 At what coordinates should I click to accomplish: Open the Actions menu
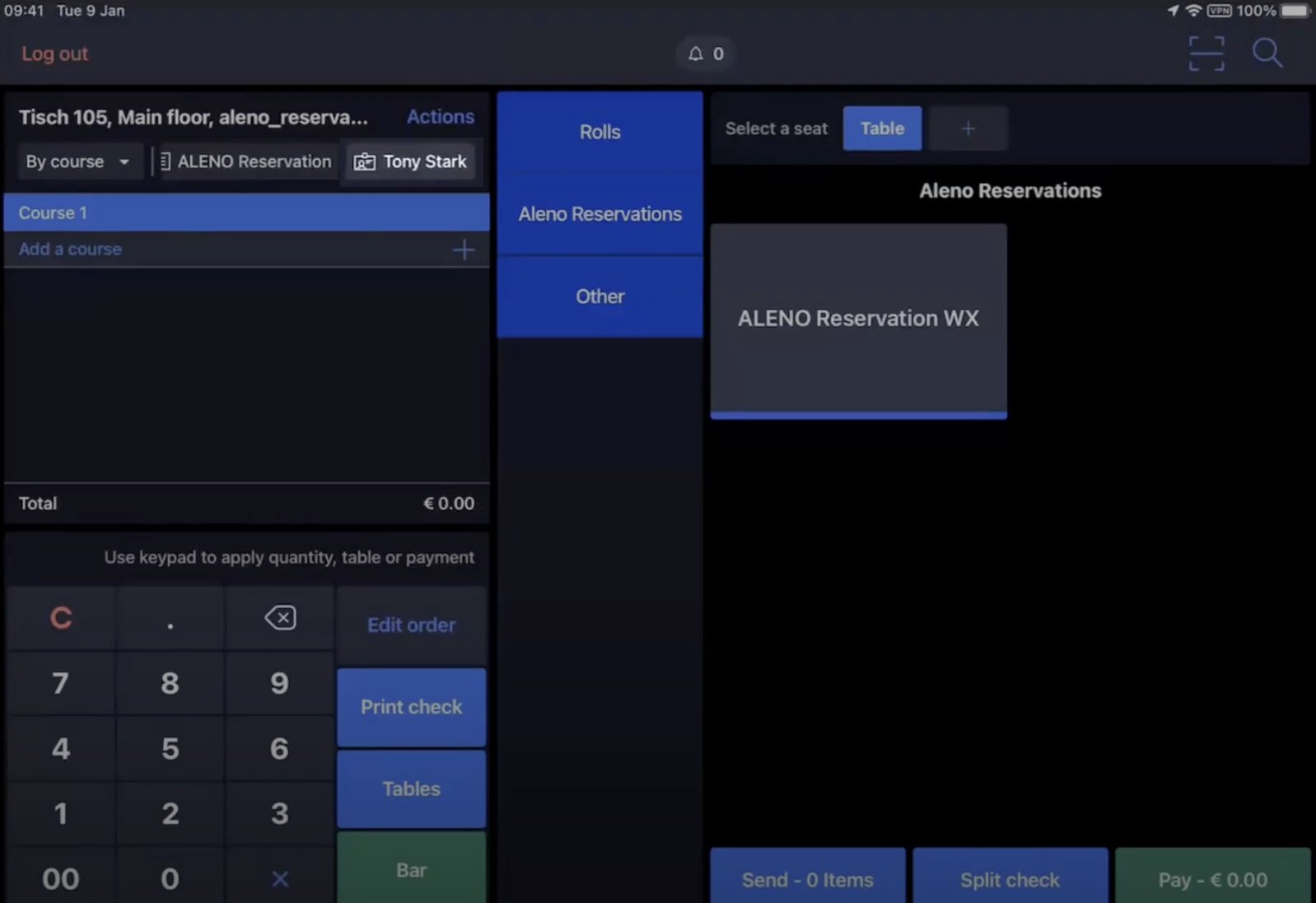coord(440,117)
